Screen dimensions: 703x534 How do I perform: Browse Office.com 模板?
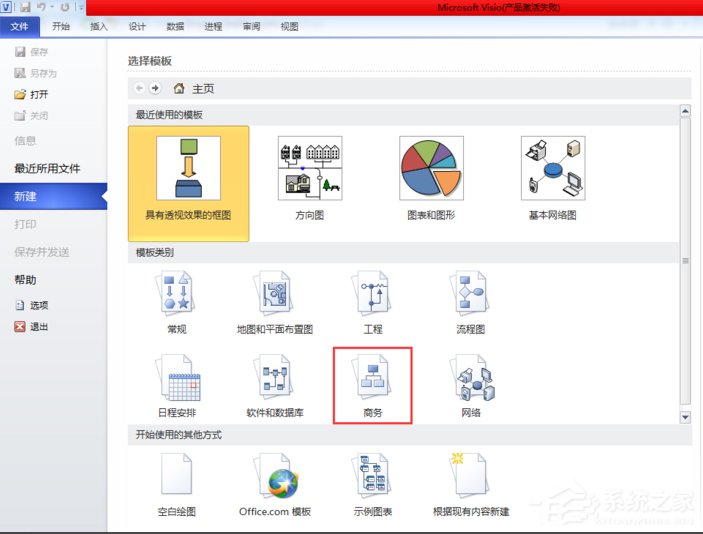pyautogui.click(x=275, y=484)
